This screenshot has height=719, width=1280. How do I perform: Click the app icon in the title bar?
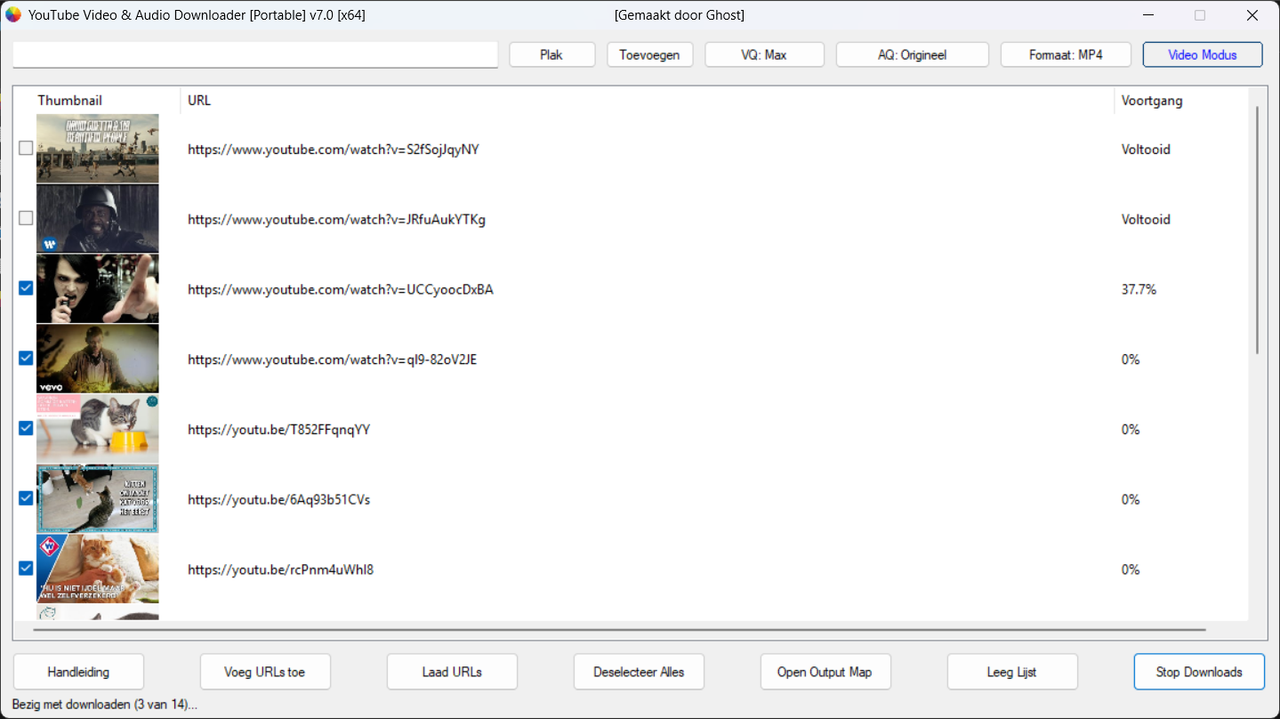[13, 15]
